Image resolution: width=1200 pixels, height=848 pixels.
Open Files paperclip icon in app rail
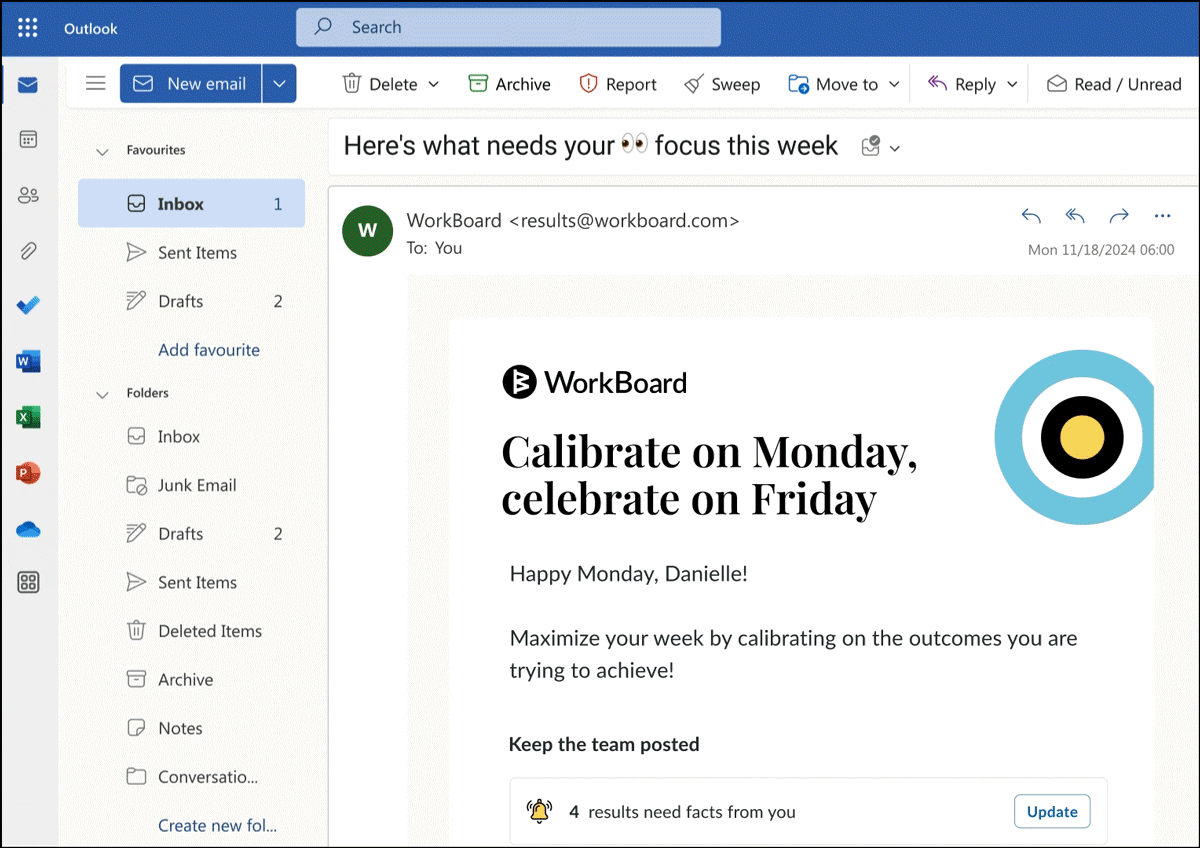click(28, 251)
